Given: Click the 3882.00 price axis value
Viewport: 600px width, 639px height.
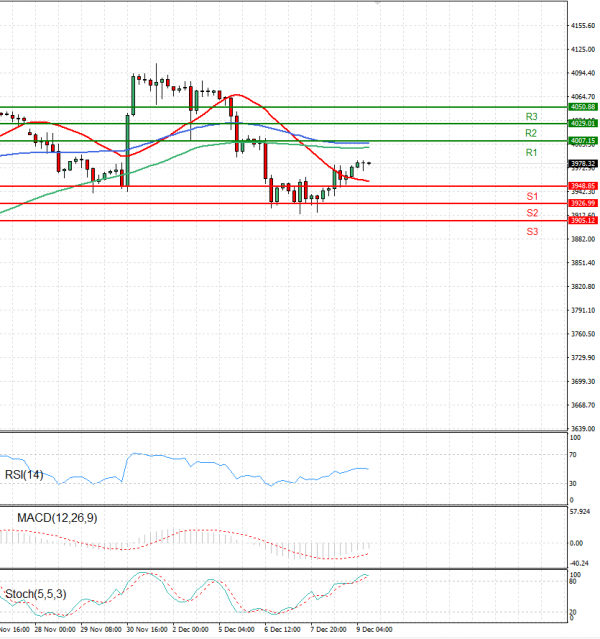Looking at the screenshot, I should click(583, 239).
